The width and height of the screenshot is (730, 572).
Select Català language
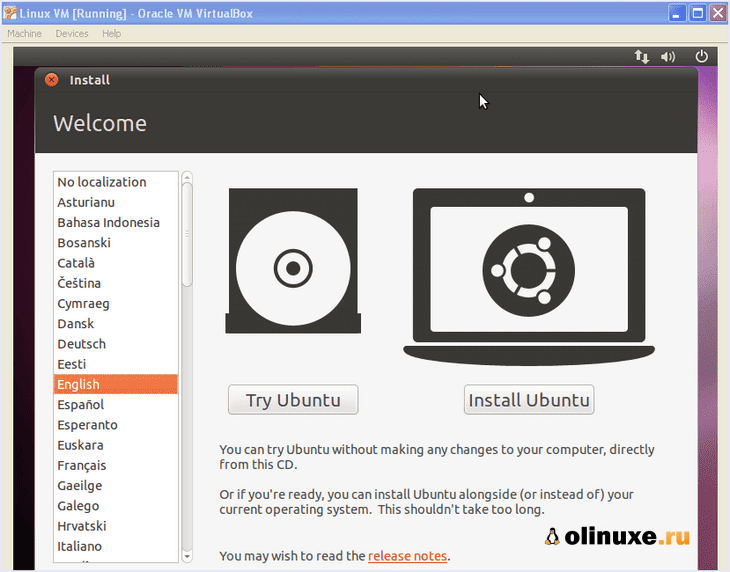[115, 263]
